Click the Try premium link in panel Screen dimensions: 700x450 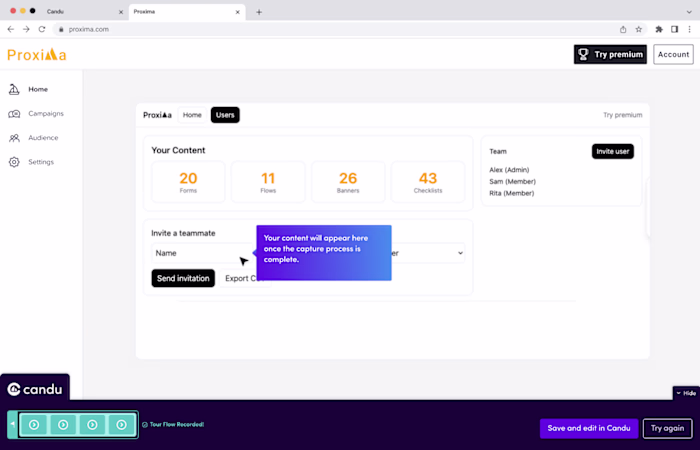622,115
